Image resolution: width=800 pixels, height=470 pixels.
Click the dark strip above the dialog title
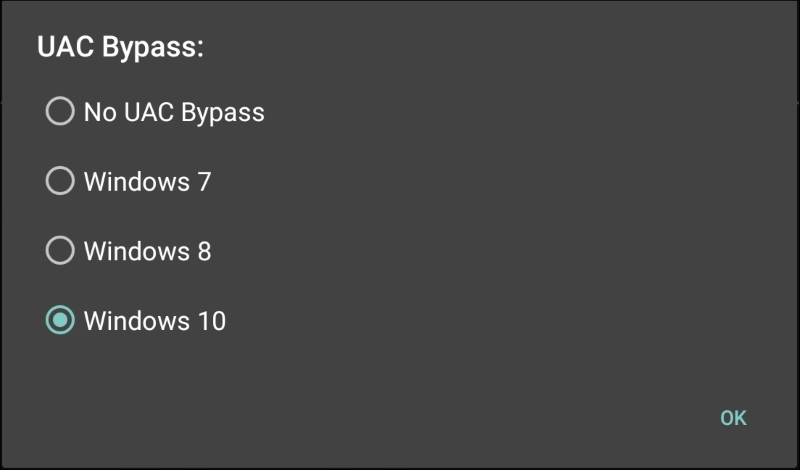[400, 10]
